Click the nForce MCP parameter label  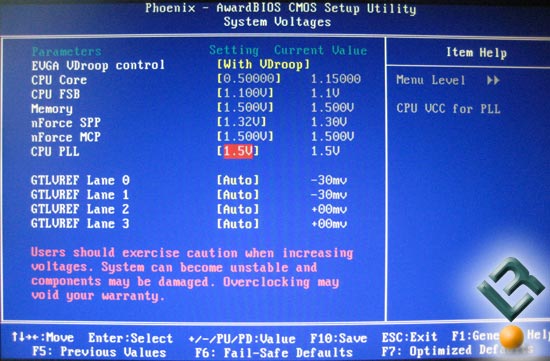[66, 137]
